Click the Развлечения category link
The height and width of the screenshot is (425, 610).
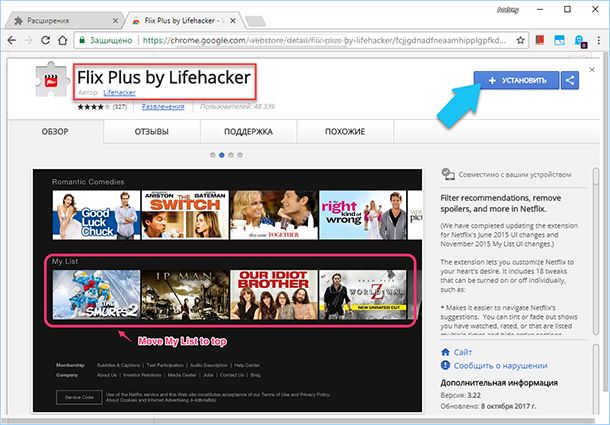pos(163,106)
